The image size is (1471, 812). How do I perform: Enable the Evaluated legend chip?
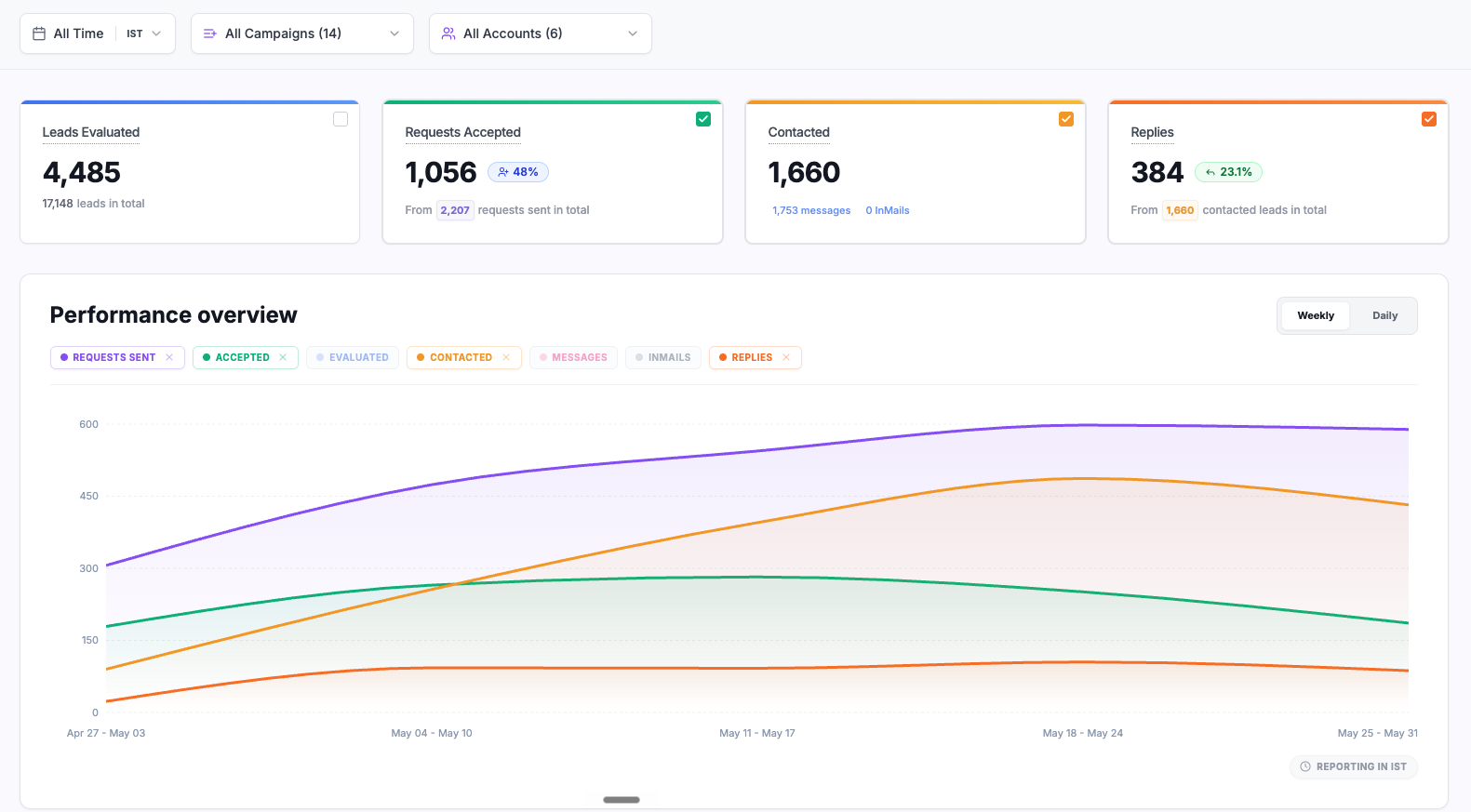point(353,357)
